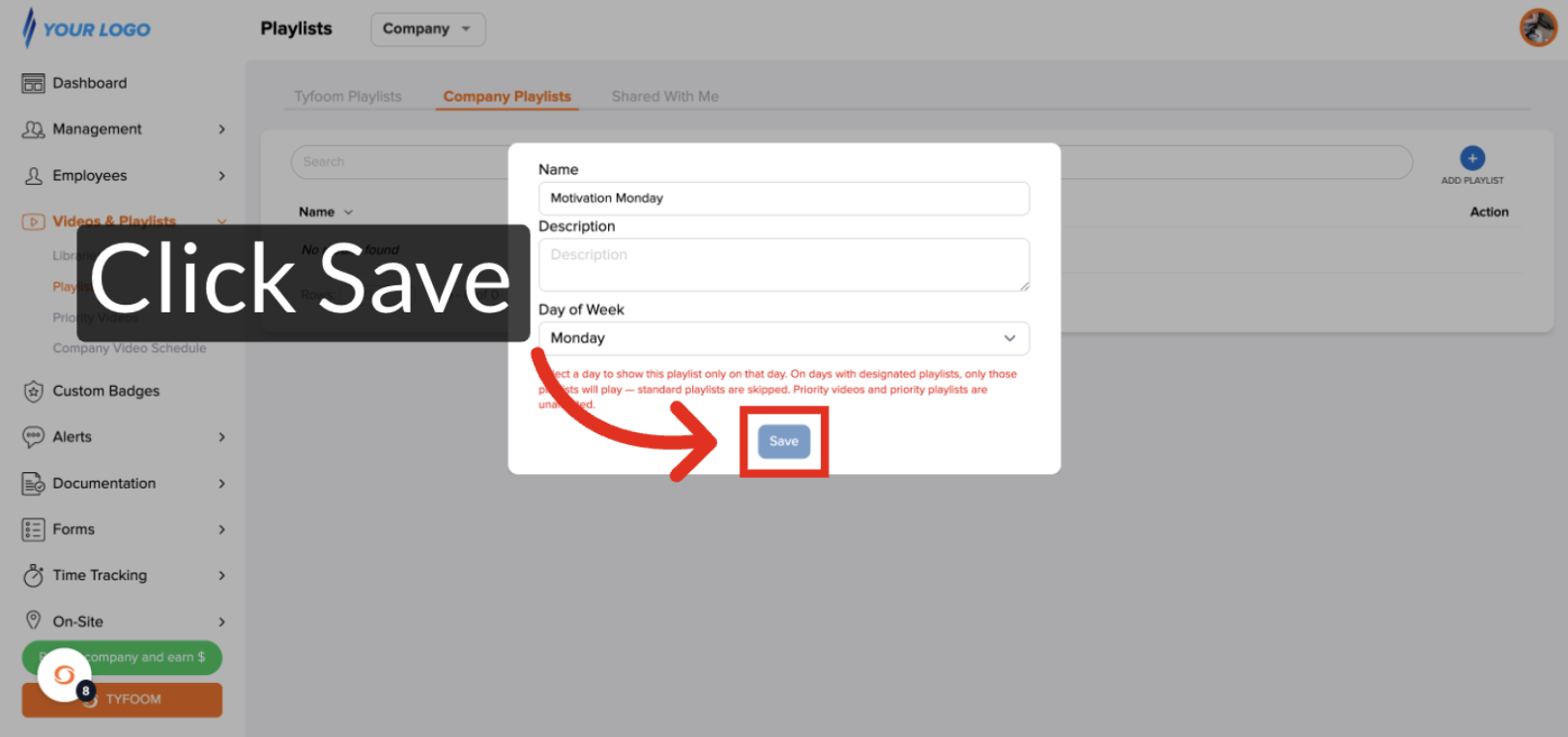Click the playlist Name input field

(x=783, y=198)
